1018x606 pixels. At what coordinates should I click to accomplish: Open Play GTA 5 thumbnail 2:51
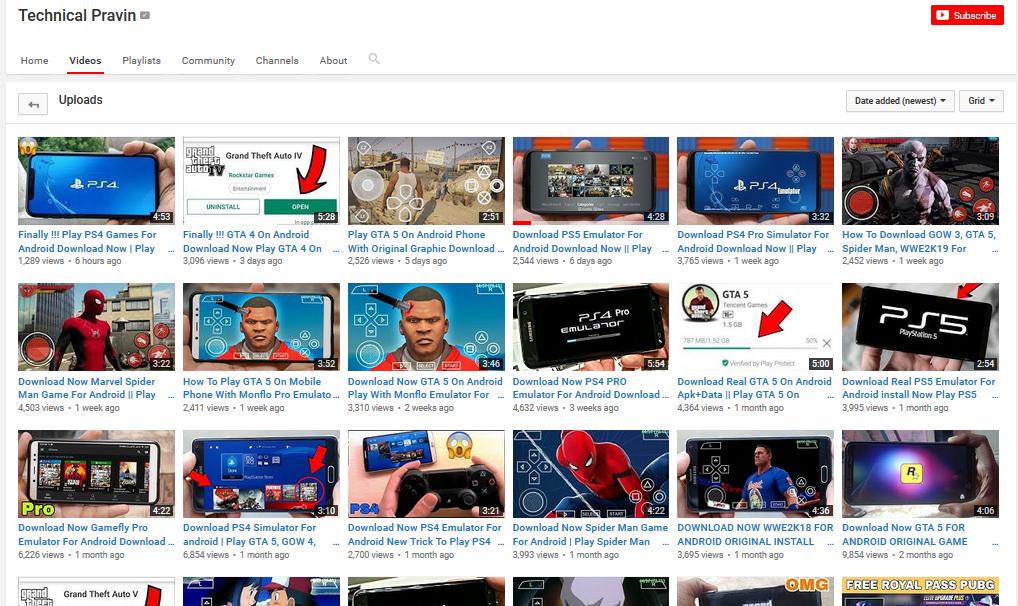[x=426, y=181]
